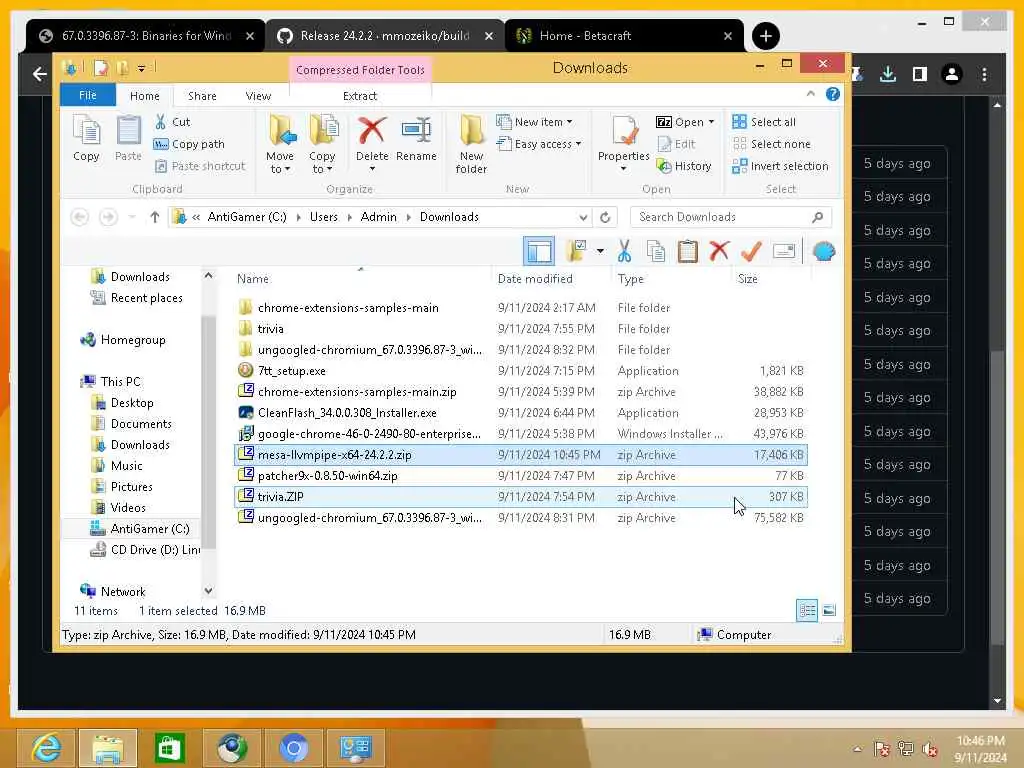Click the New folder ribbon icon
Viewport: 1024px width, 768px height.
[x=471, y=144]
